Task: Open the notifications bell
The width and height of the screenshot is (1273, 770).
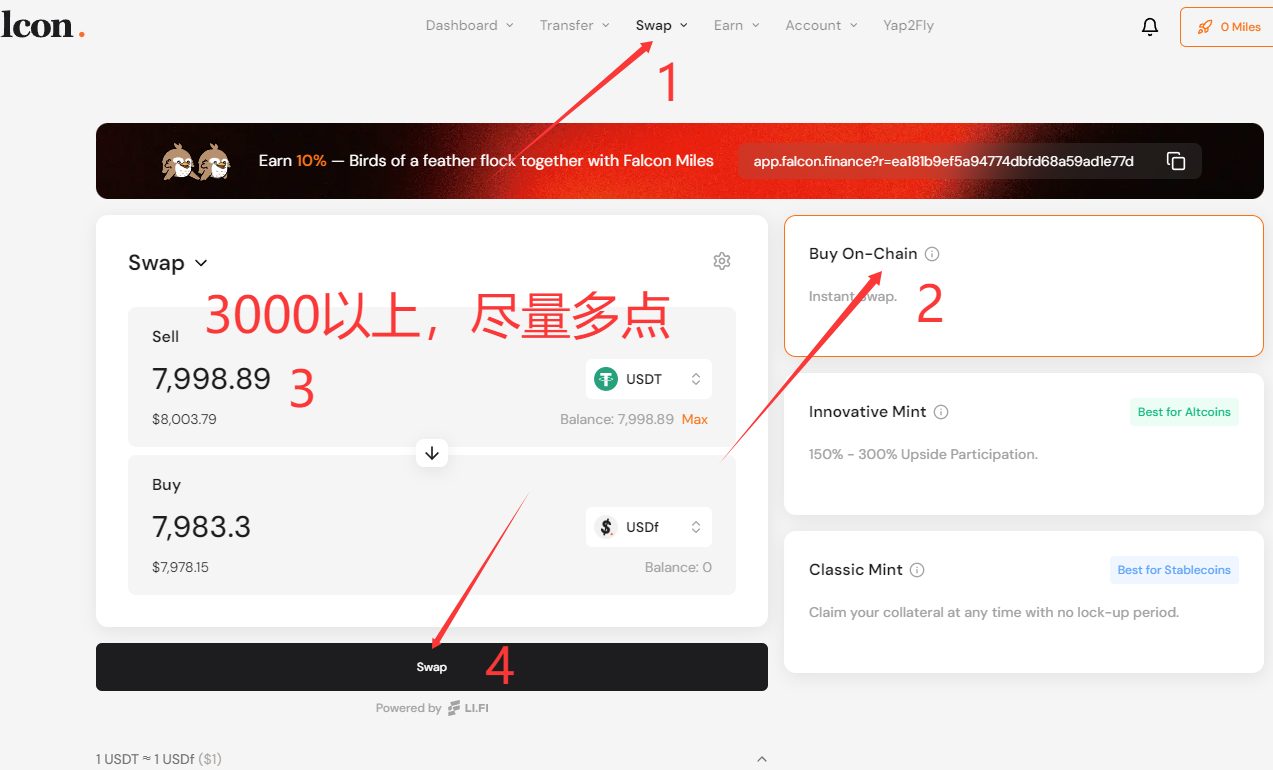Action: (x=1150, y=27)
